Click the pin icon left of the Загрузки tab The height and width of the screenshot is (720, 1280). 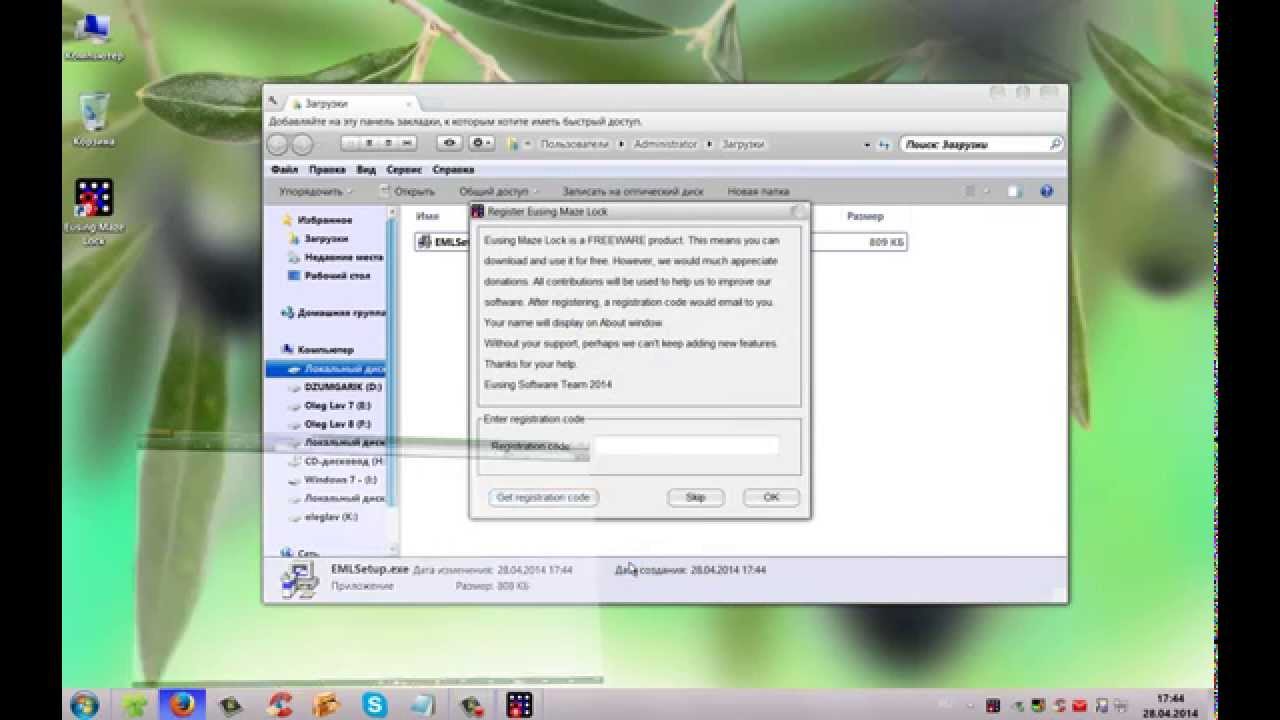(x=274, y=101)
